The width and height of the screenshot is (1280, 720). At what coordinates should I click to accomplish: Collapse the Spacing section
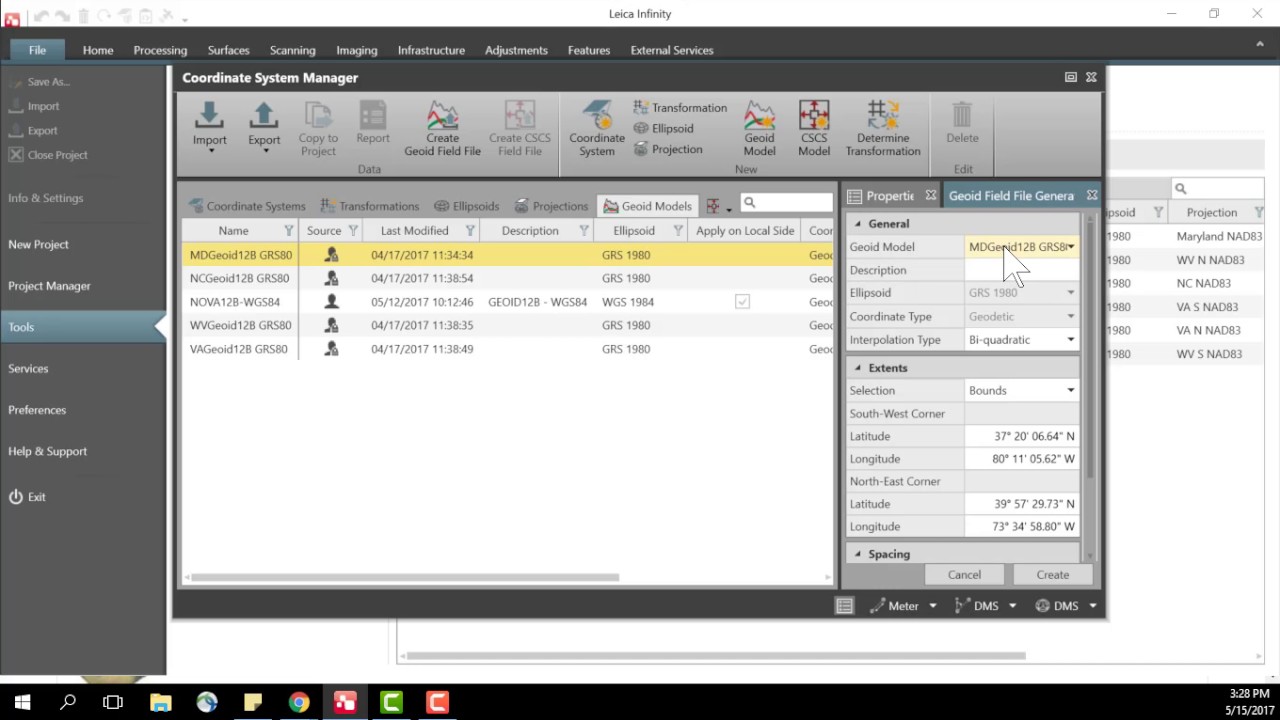(858, 554)
